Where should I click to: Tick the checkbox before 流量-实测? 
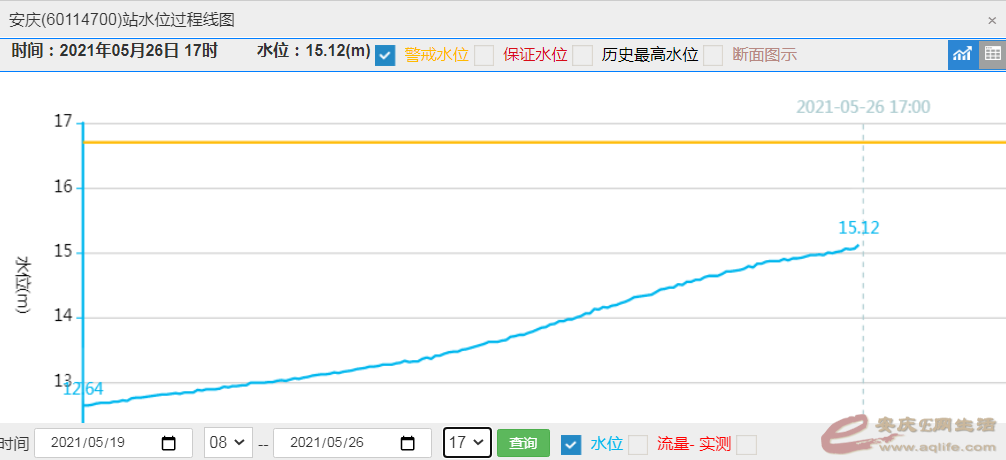coord(637,443)
